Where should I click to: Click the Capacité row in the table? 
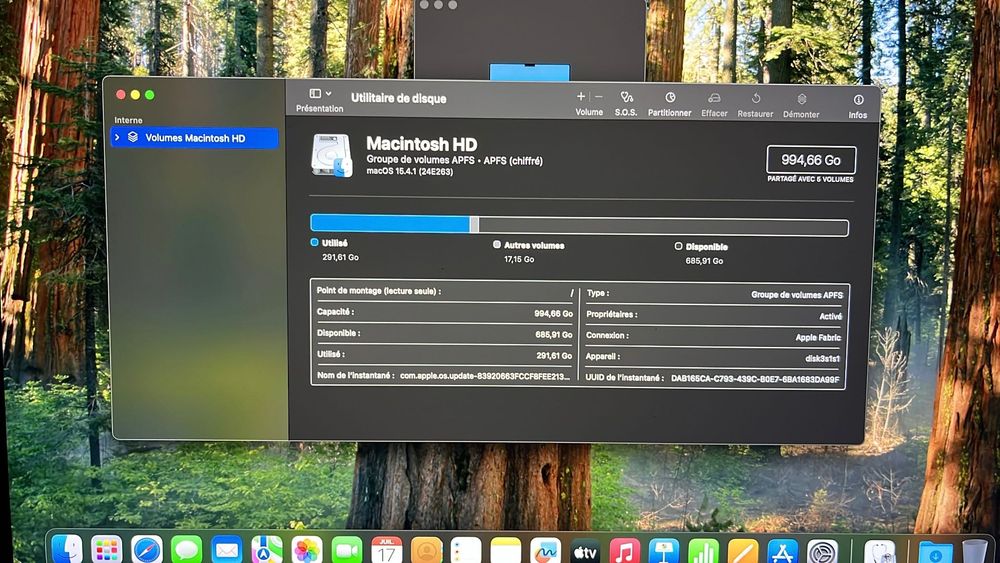click(x=445, y=312)
